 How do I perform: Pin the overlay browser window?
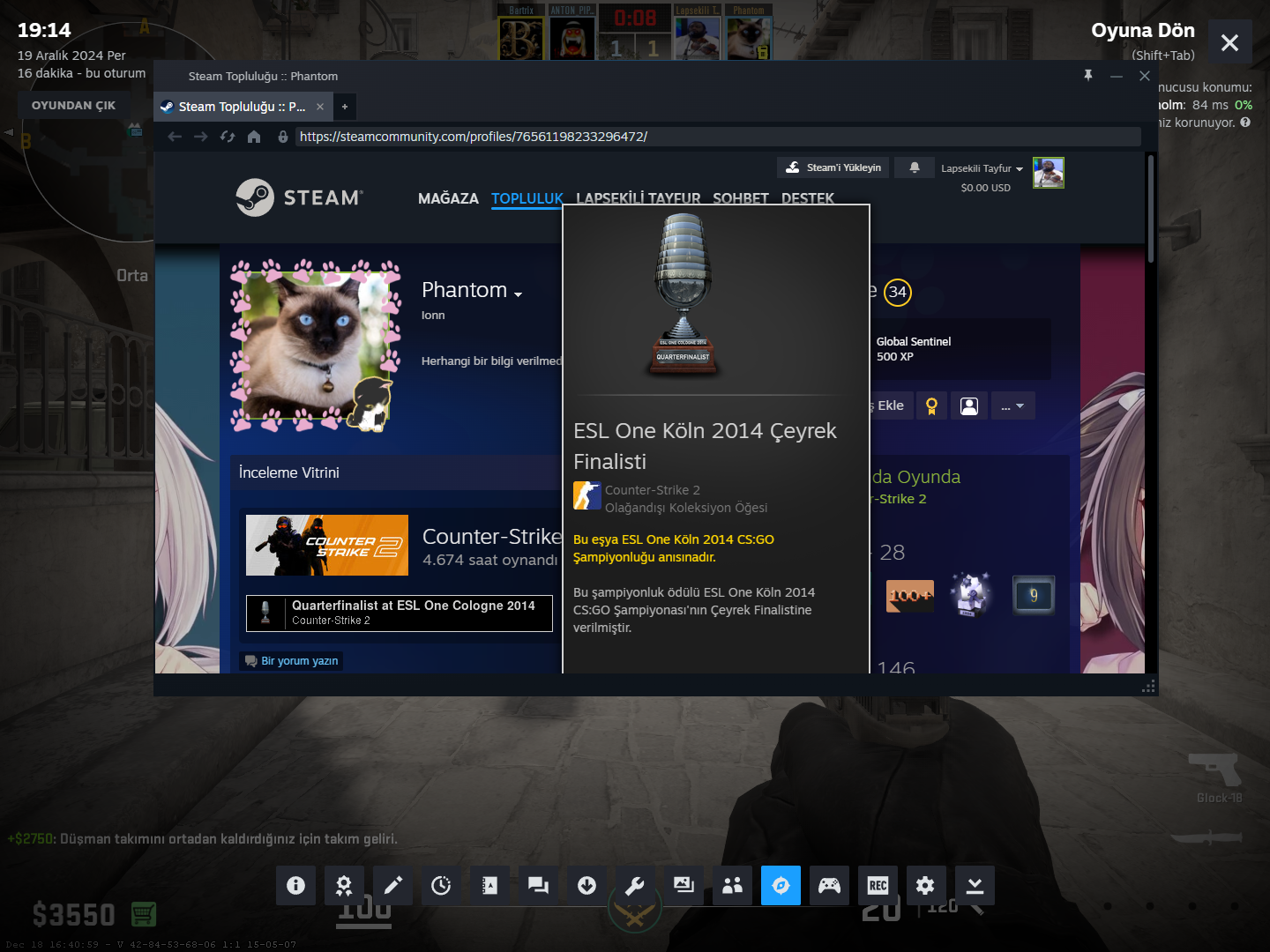[x=1088, y=76]
